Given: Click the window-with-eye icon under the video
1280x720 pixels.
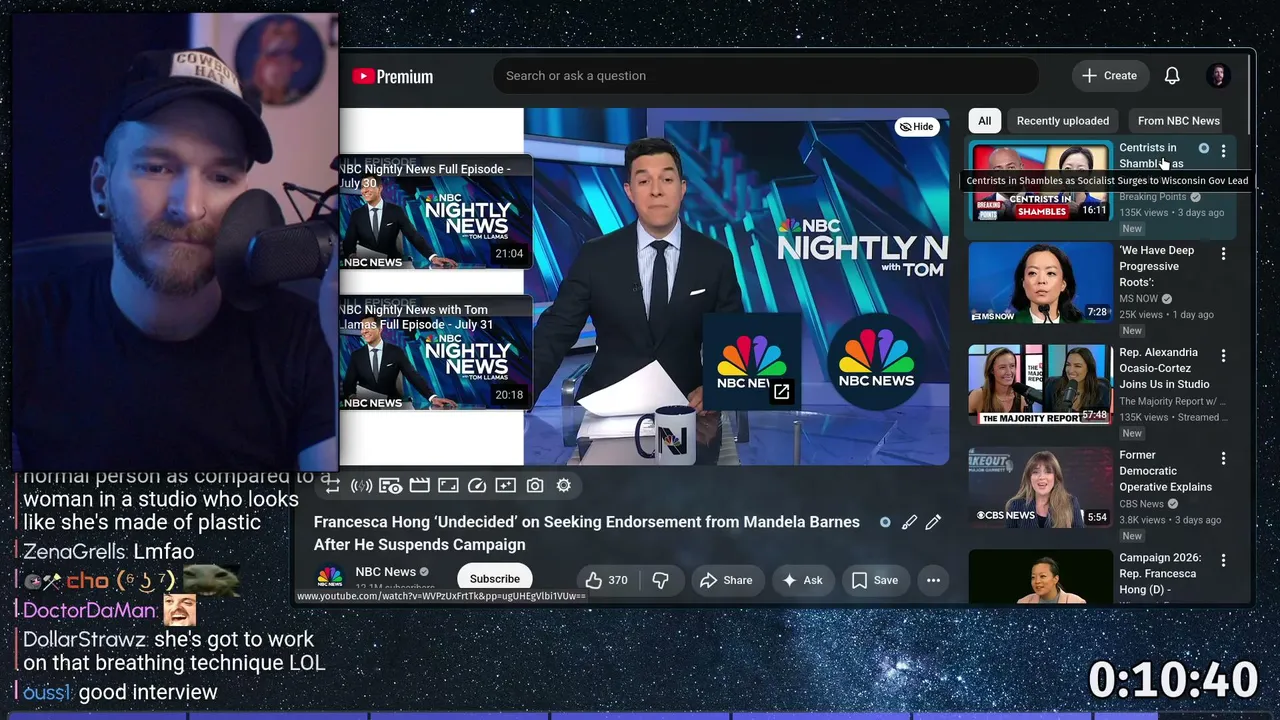Looking at the screenshot, I should tap(391, 486).
